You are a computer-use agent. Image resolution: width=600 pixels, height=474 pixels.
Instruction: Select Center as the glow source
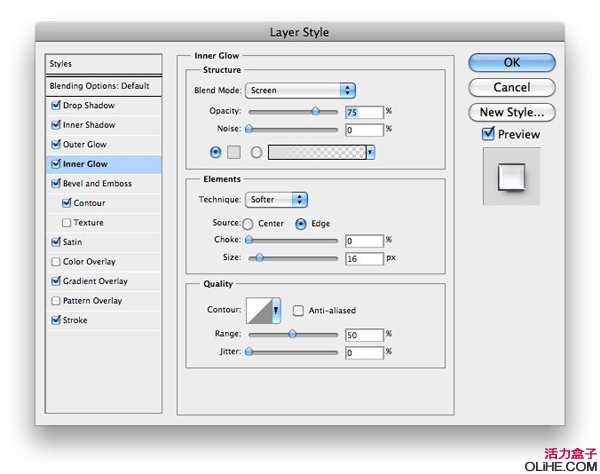tap(248, 224)
